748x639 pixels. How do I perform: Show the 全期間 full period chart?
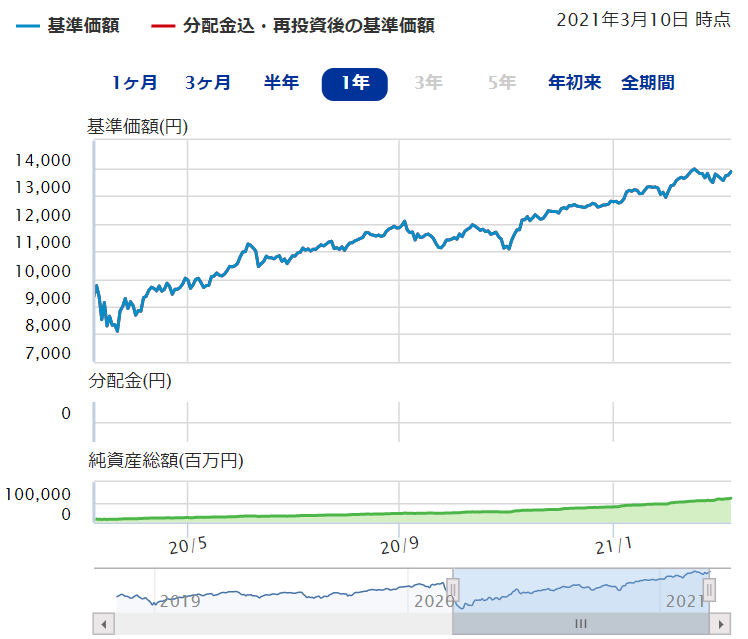pos(647,83)
